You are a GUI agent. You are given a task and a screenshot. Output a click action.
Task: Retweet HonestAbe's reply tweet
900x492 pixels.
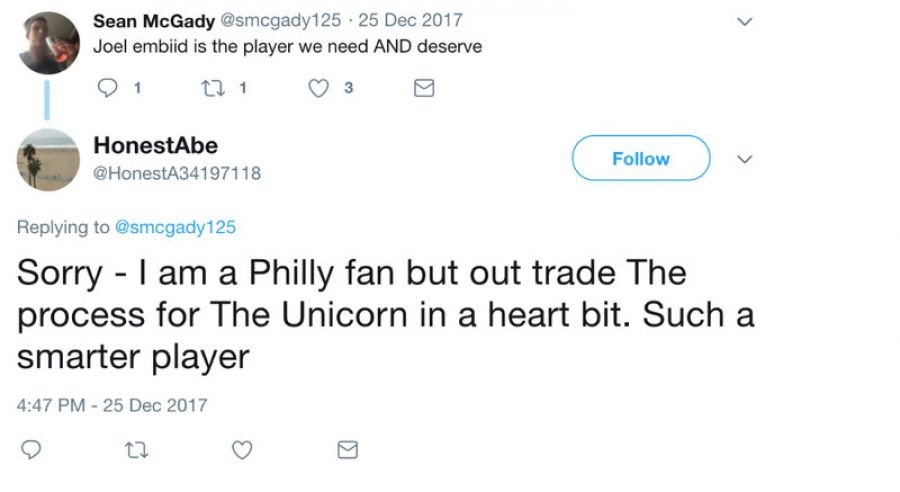135,451
